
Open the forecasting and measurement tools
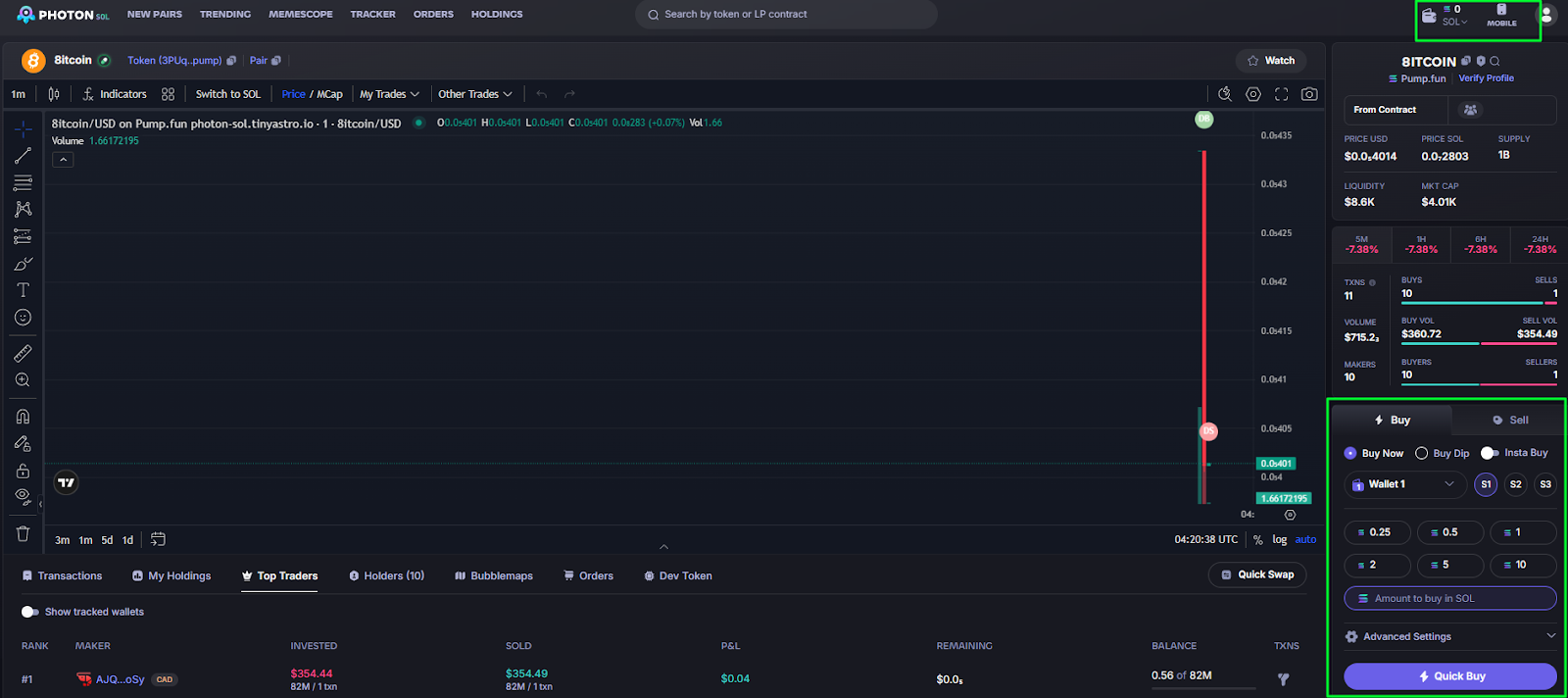click(x=23, y=236)
